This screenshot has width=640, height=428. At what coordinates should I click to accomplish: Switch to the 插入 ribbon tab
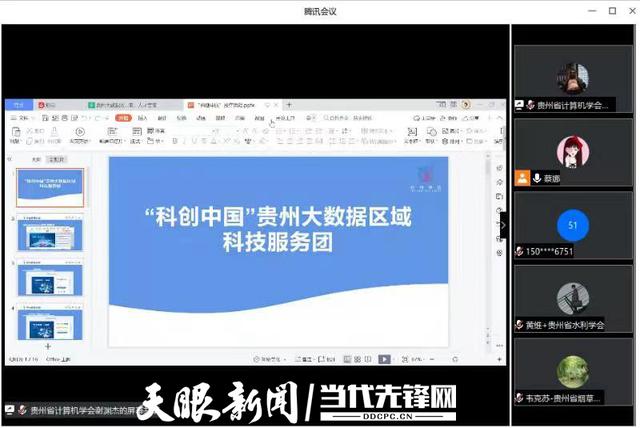pyautogui.click(x=143, y=118)
